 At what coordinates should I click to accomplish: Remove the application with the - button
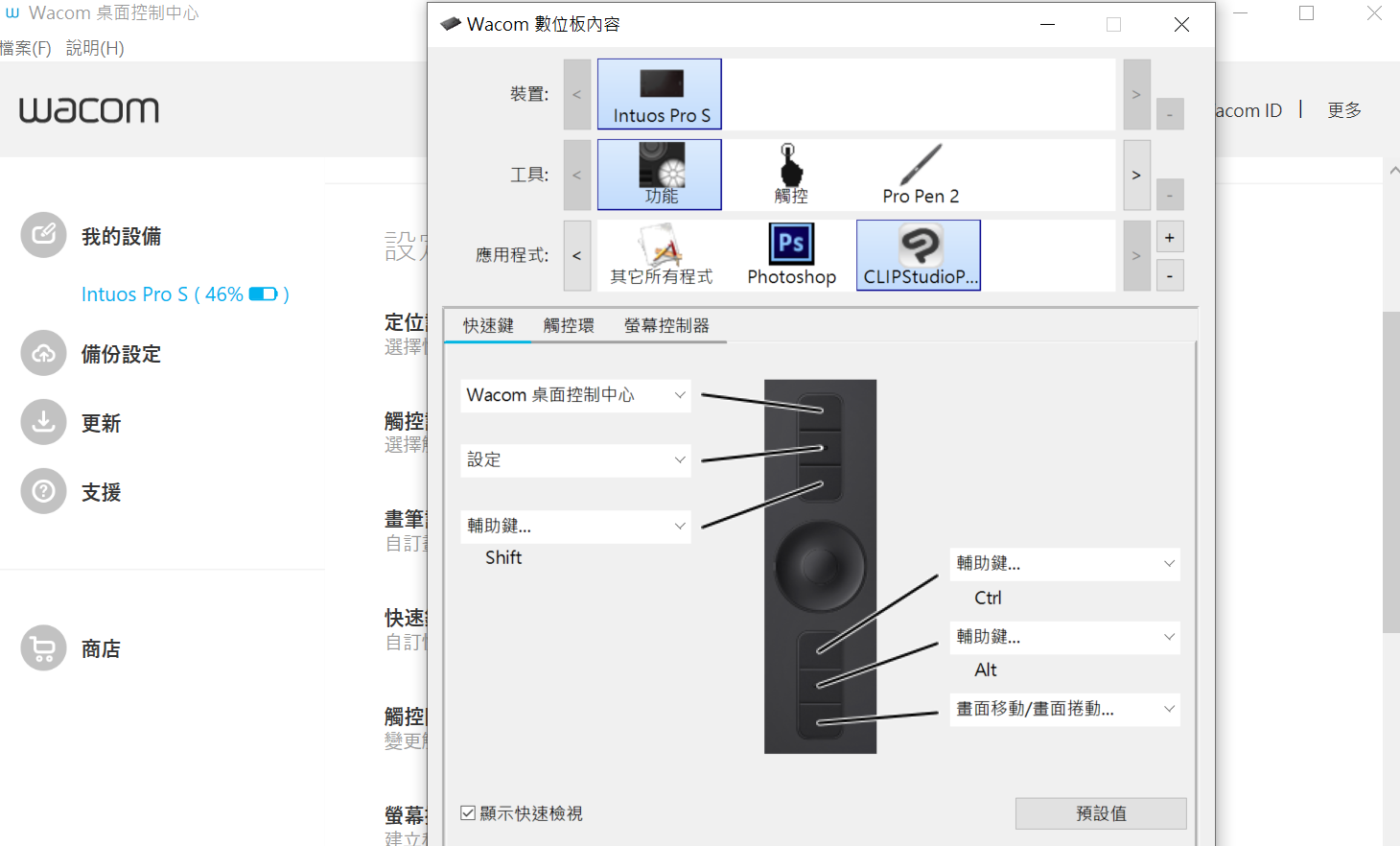point(1170,276)
